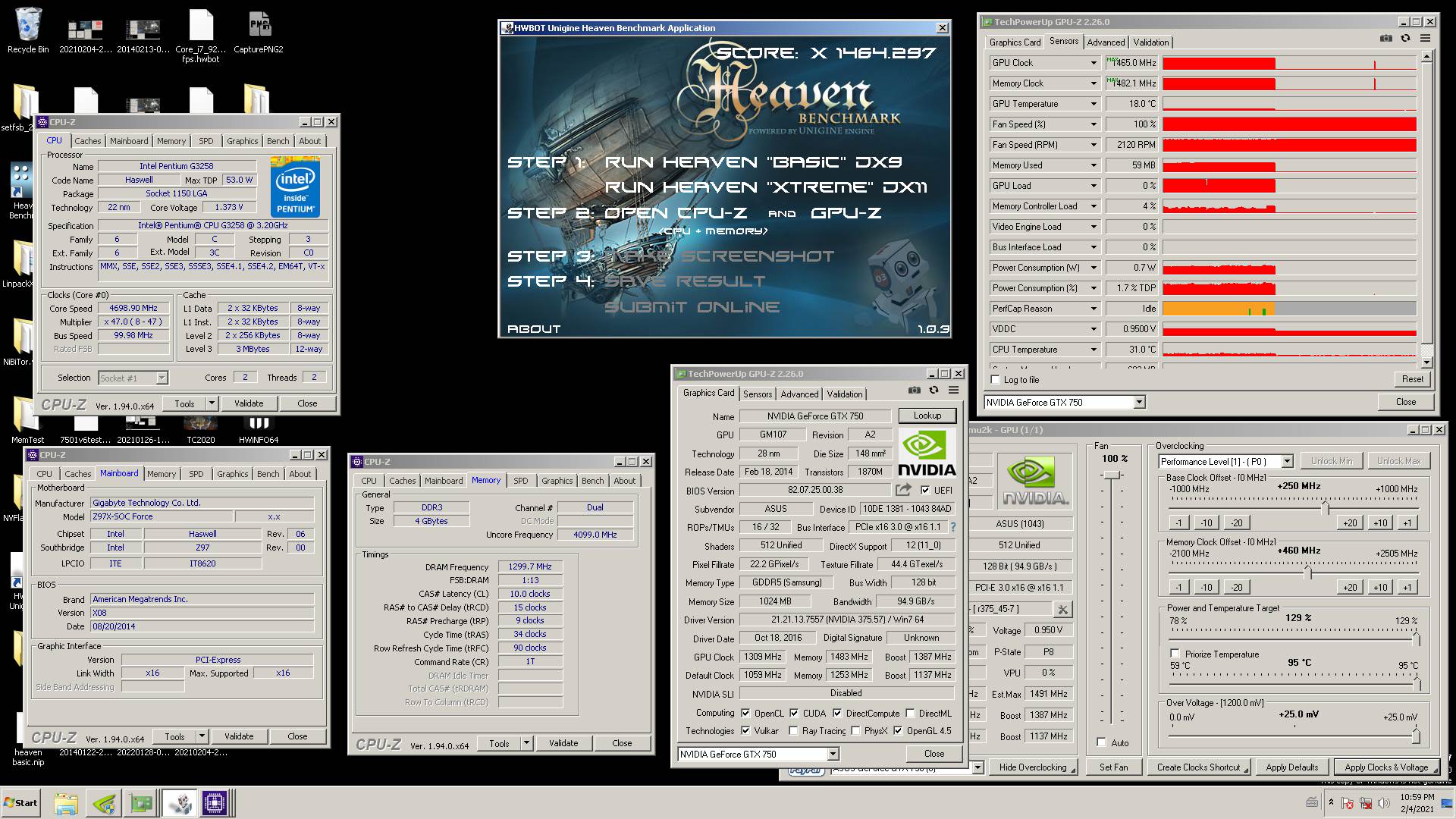Toggle the Ray Tracing checkbox

click(793, 730)
